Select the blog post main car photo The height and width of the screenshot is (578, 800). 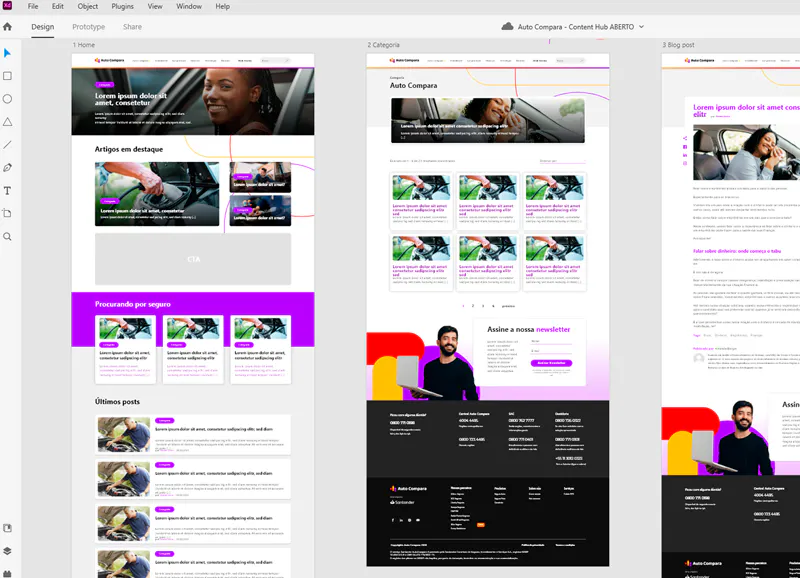pos(746,152)
